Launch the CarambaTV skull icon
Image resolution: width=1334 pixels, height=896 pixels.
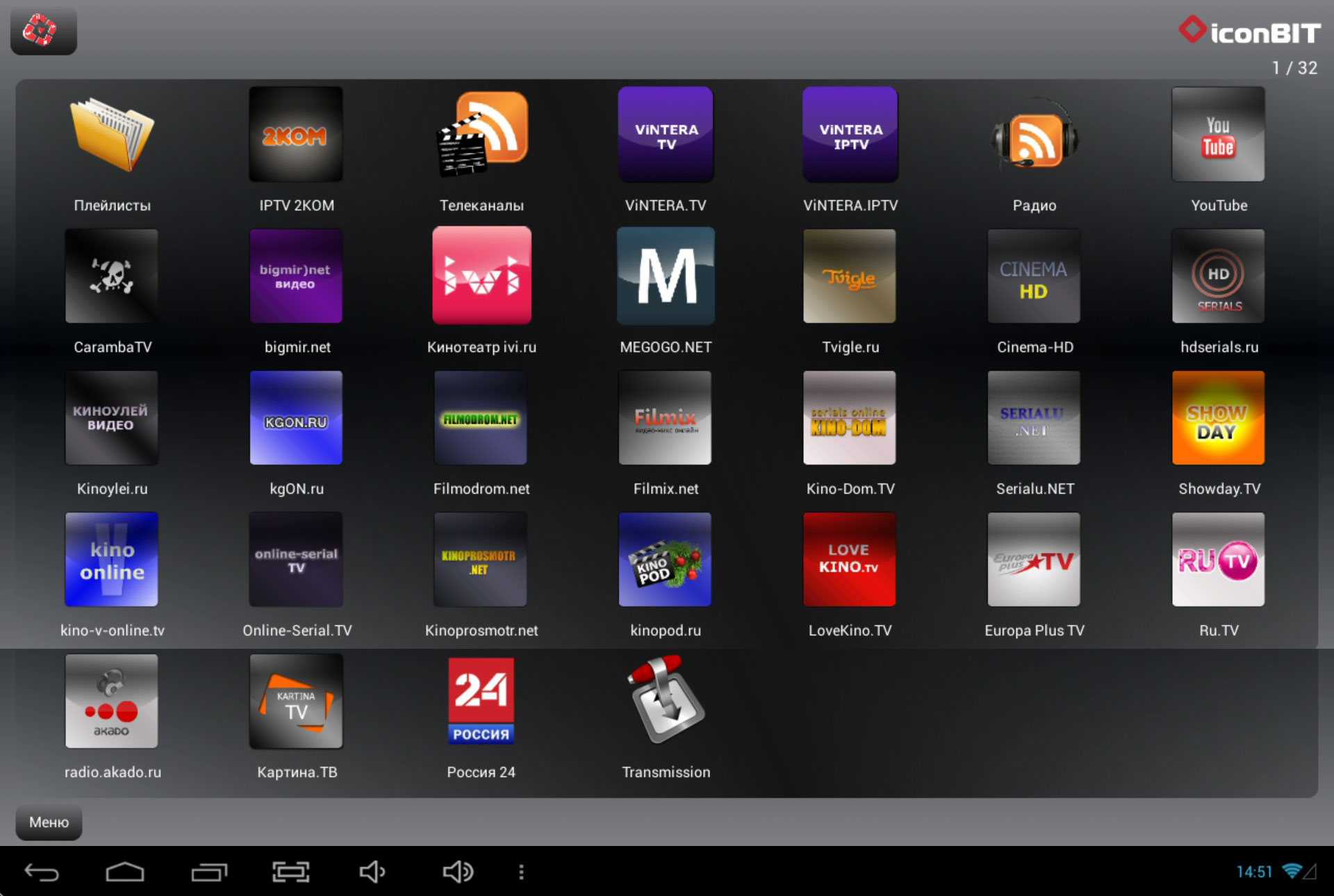coord(112,276)
